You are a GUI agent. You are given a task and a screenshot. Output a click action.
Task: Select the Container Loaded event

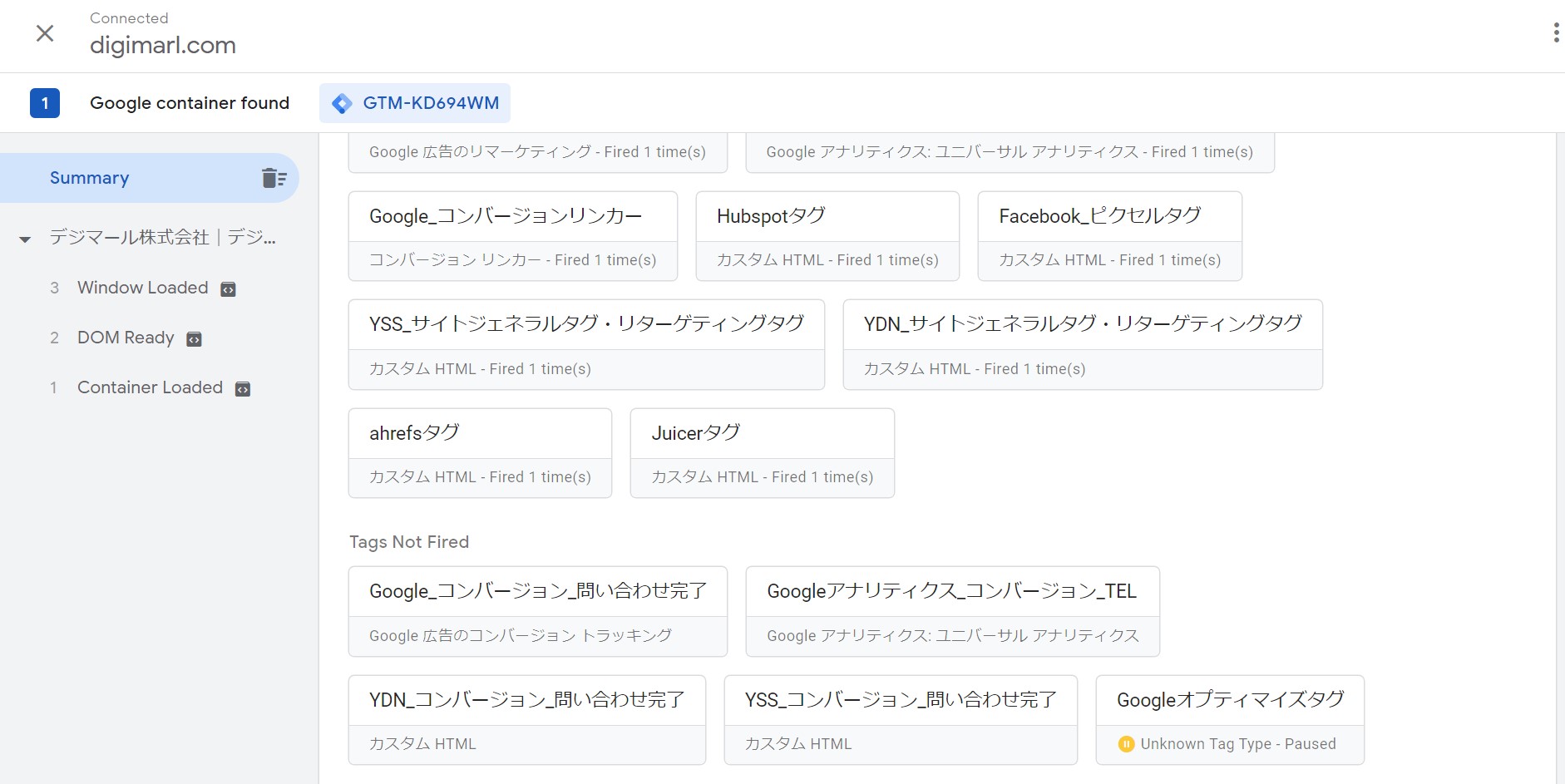[150, 387]
